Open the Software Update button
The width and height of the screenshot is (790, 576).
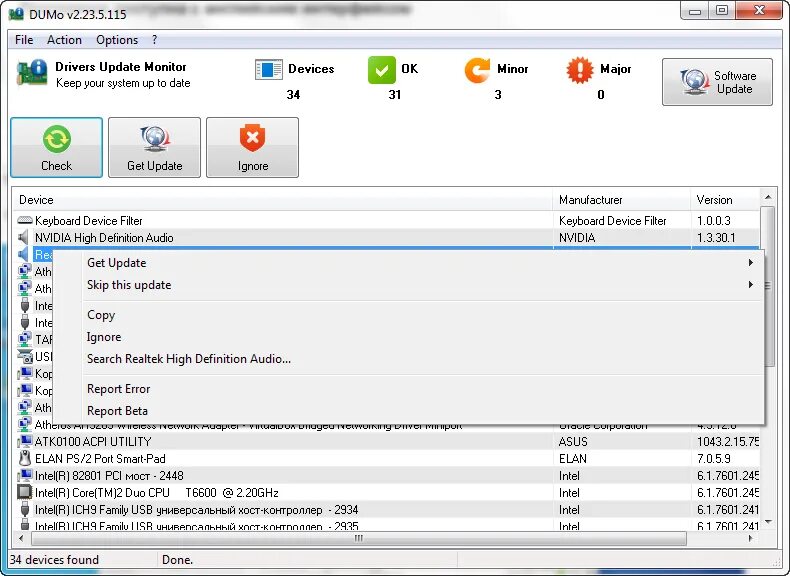[717, 82]
